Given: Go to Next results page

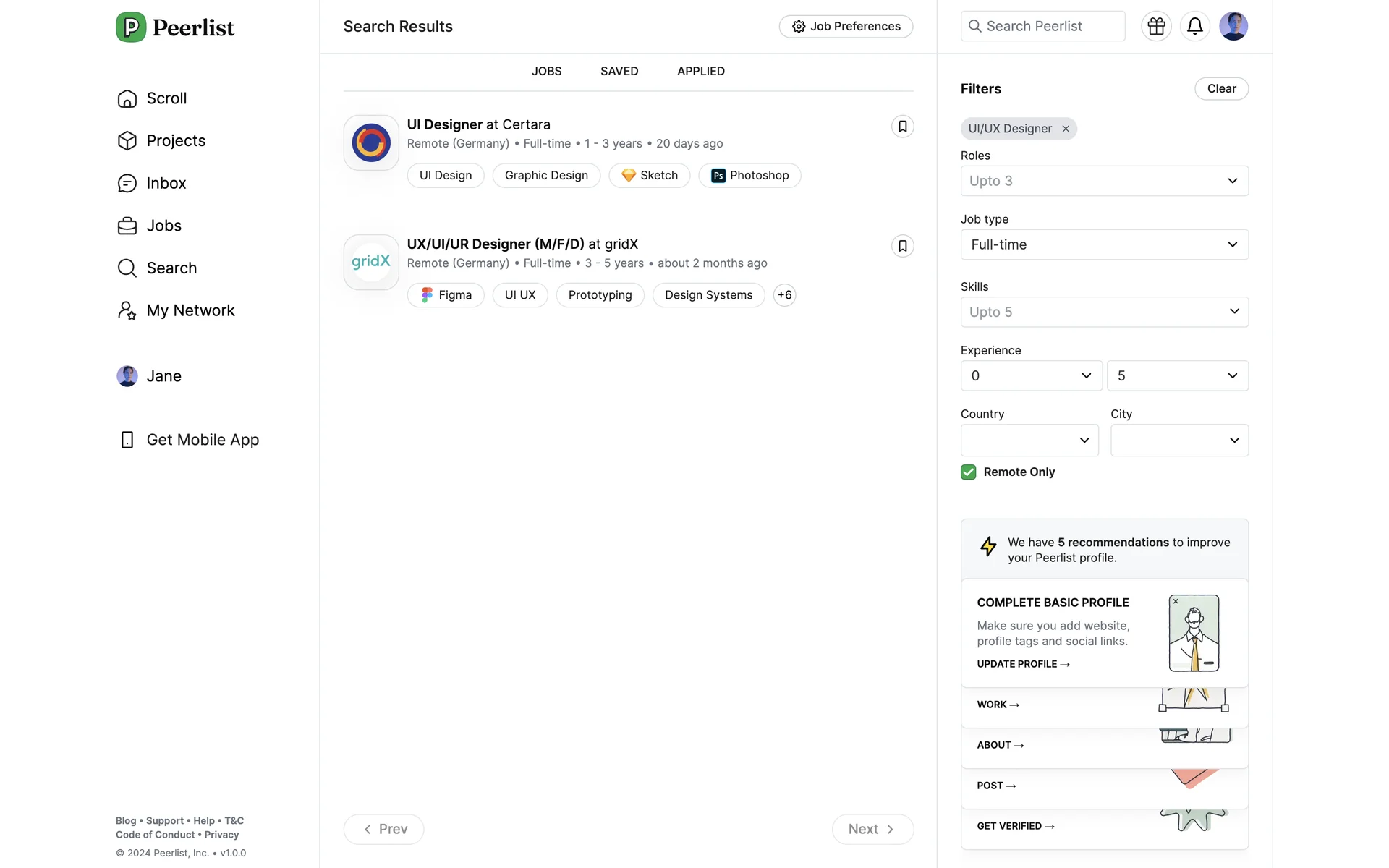Looking at the screenshot, I should pyautogui.click(x=872, y=829).
